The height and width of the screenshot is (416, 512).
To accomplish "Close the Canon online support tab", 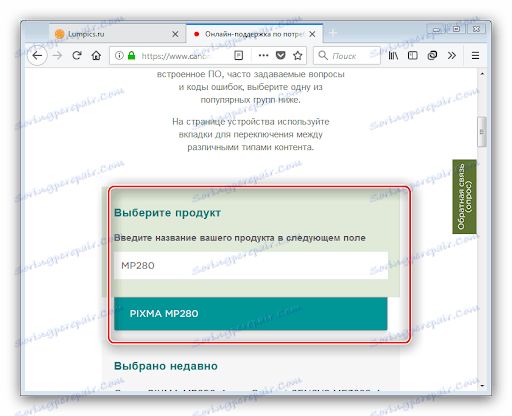I will (312, 34).
